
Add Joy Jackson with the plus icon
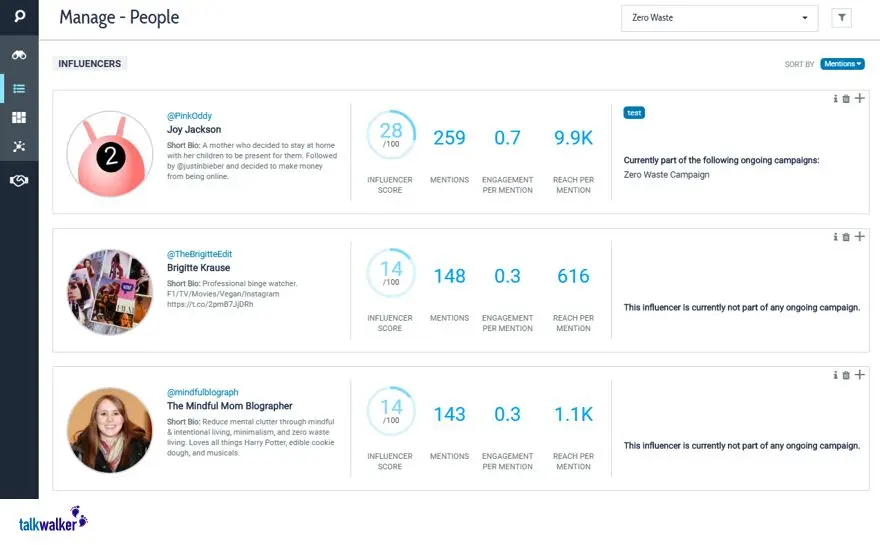click(x=859, y=98)
